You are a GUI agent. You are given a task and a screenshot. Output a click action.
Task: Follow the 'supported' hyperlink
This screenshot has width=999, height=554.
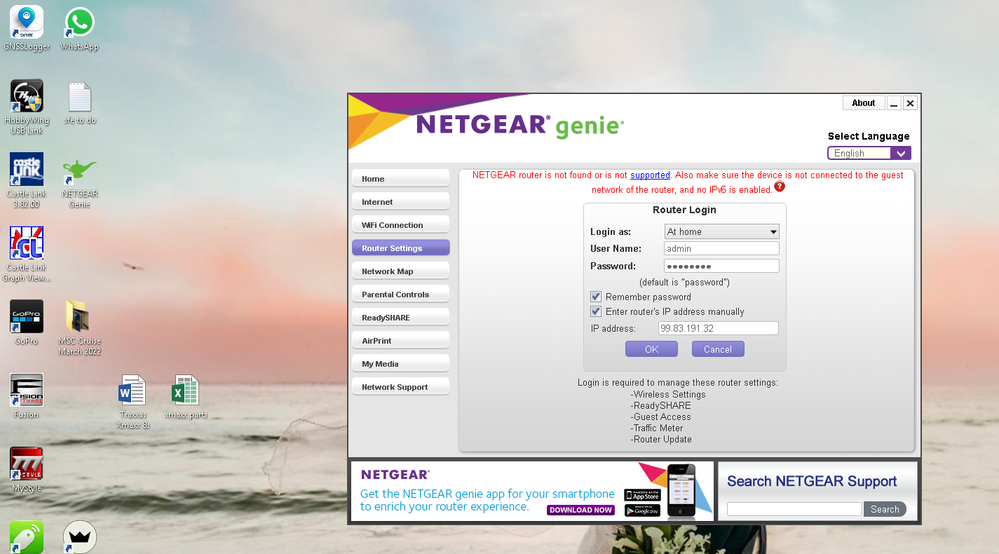click(x=650, y=175)
